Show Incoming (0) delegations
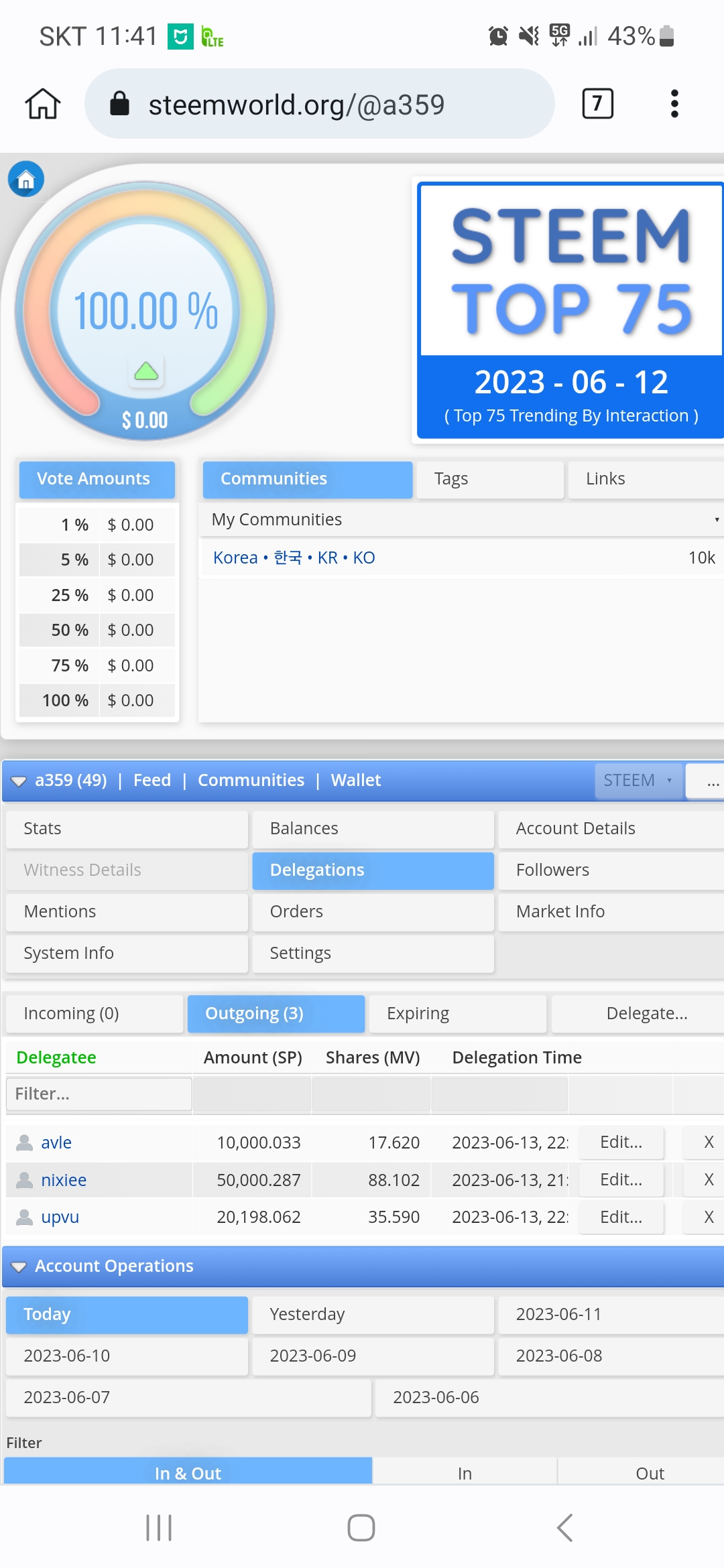 [x=95, y=1014]
